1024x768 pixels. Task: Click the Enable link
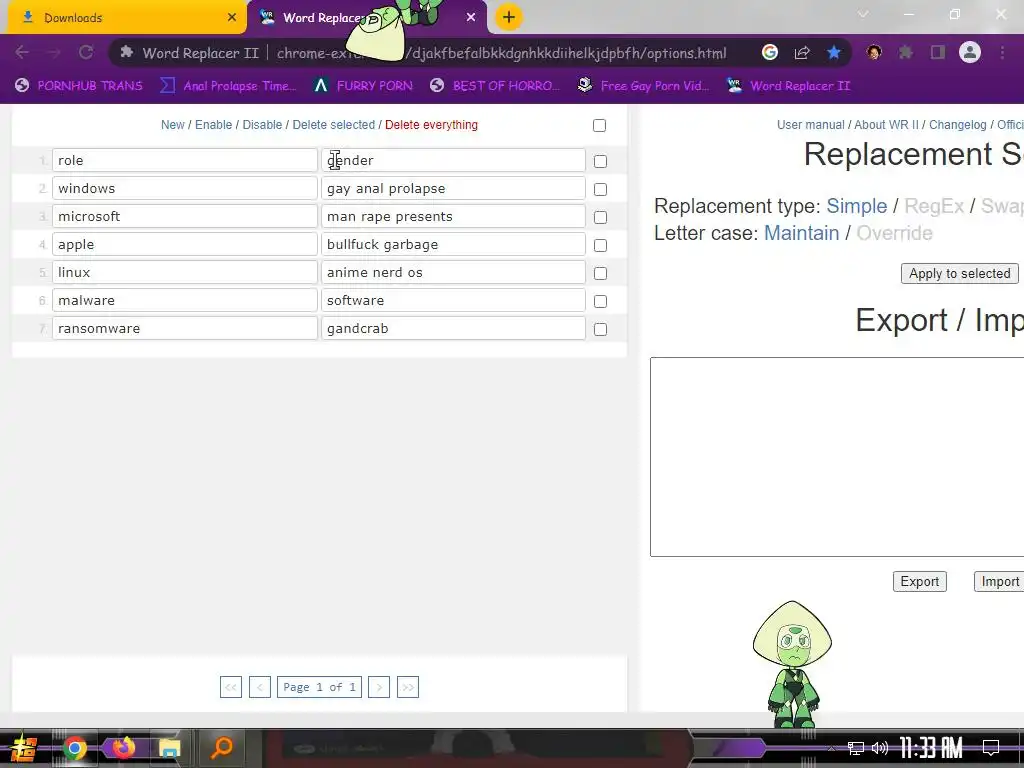pyautogui.click(x=214, y=125)
